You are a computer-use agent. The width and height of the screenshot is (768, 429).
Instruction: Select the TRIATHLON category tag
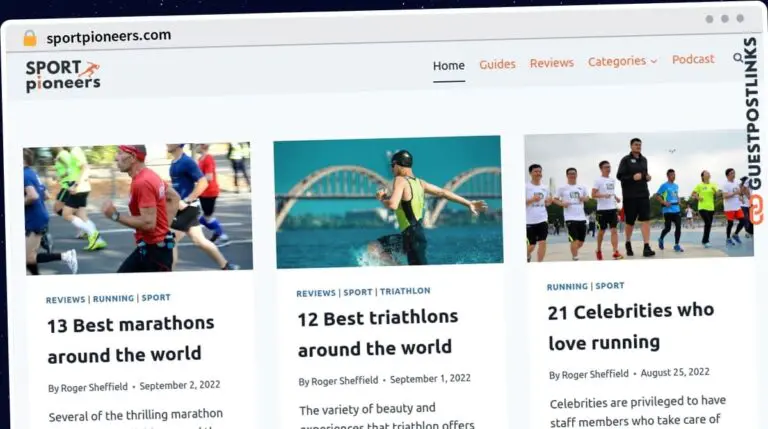tap(405, 291)
